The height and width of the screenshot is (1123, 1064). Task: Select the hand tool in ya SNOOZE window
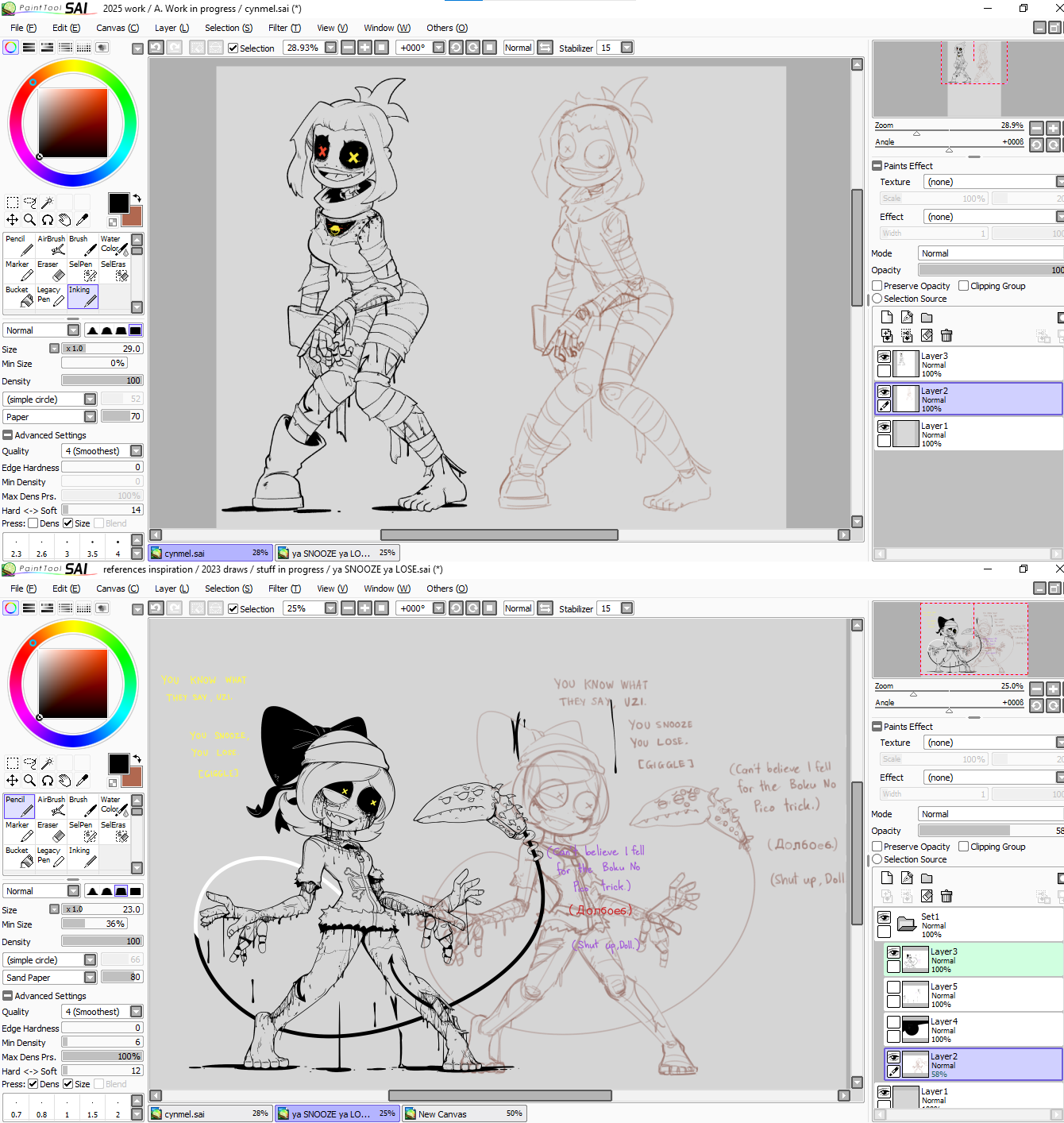(64, 781)
